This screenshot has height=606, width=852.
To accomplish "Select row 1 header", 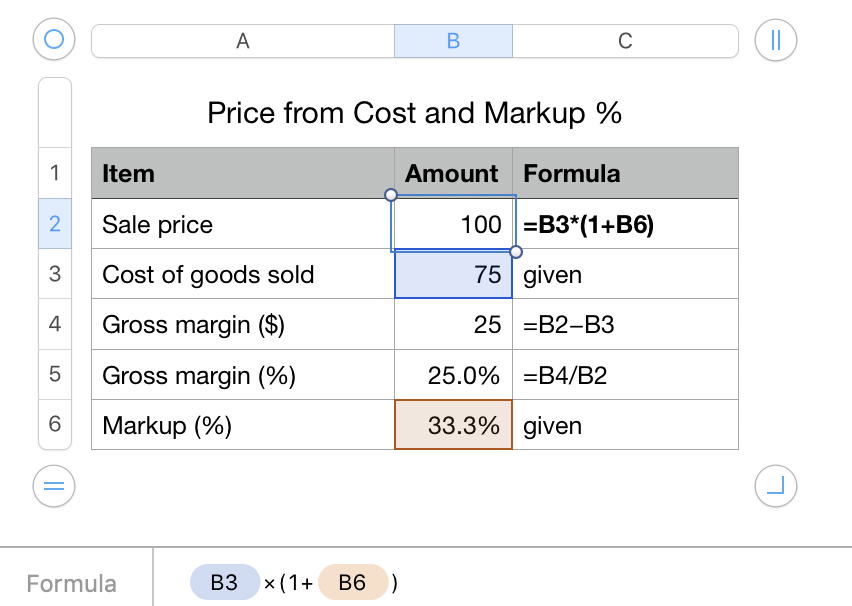I will click(55, 173).
